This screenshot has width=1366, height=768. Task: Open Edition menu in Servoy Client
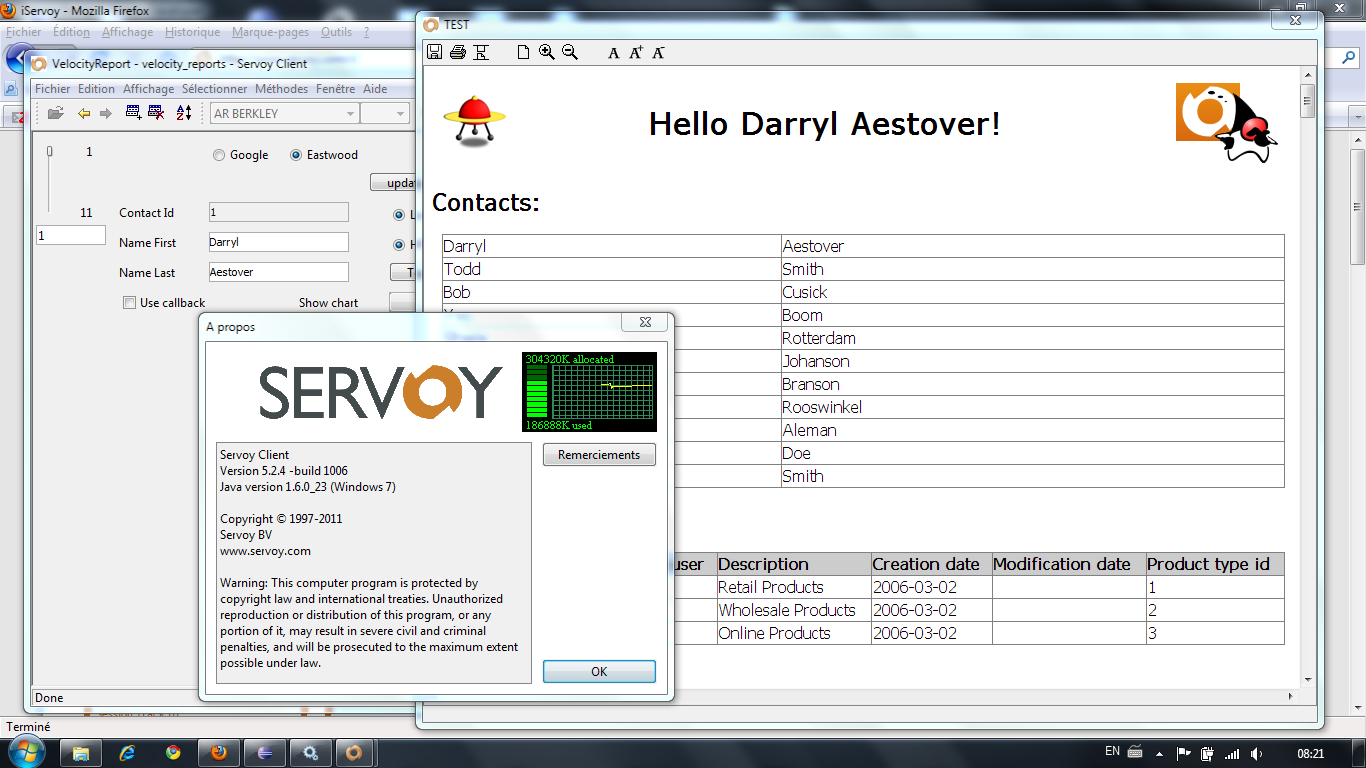97,89
